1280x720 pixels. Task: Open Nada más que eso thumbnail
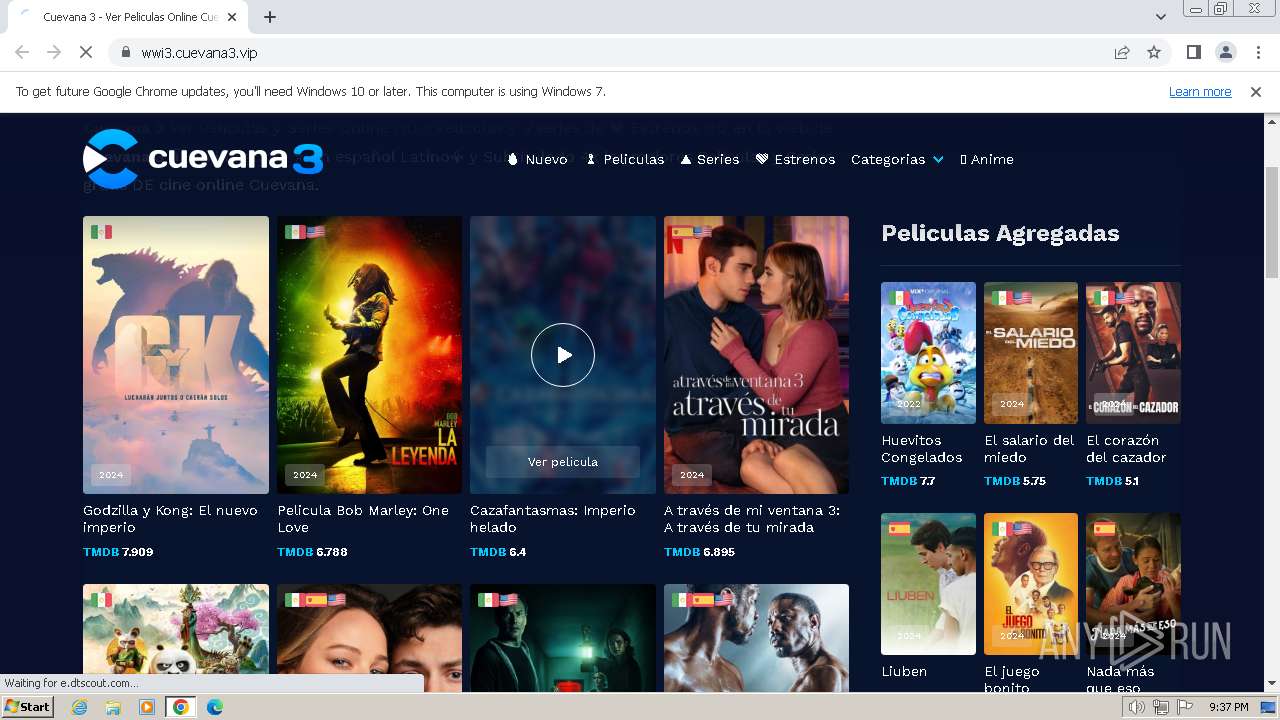[1133, 584]
